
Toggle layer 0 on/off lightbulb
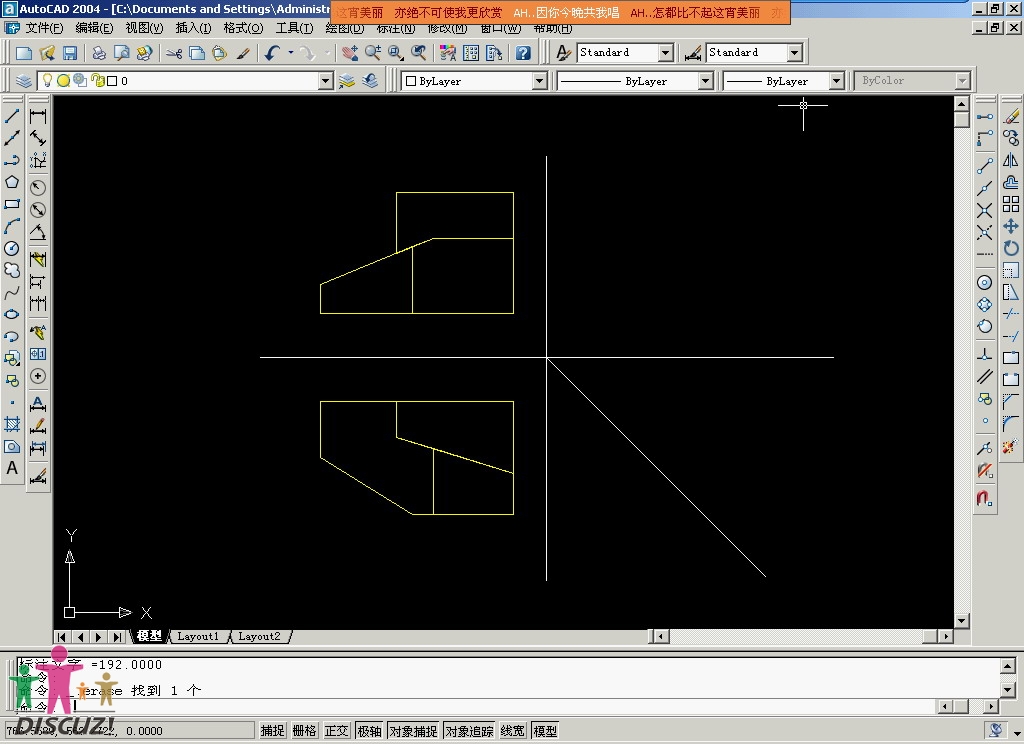pos(47,80)
